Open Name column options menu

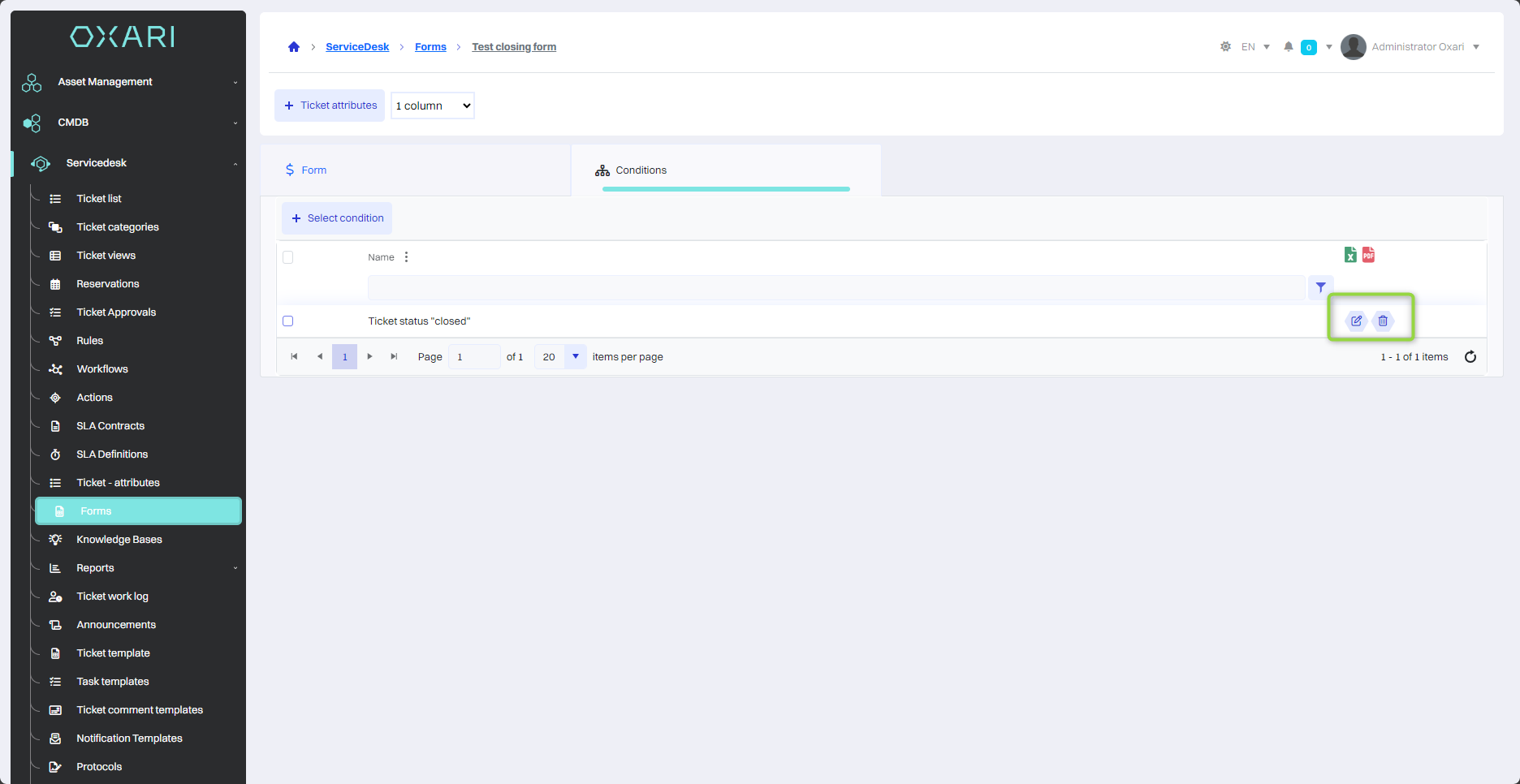[x=406, y=257]
